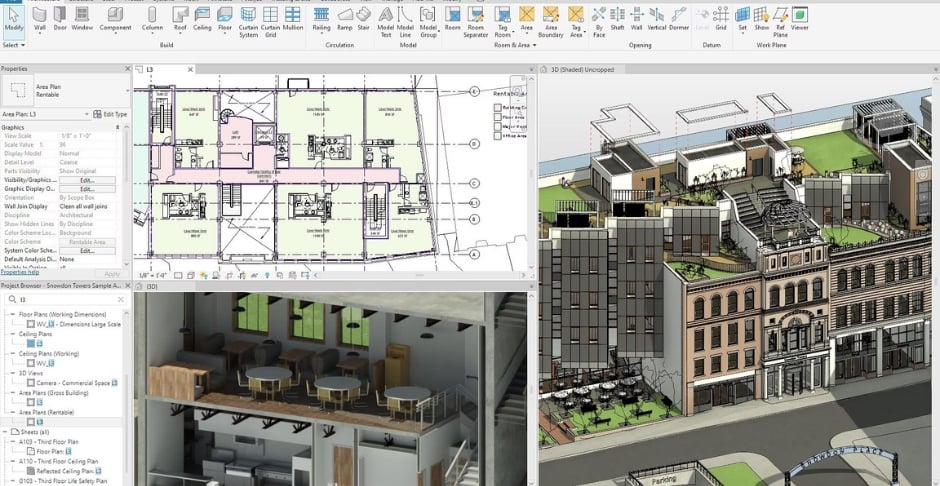Select the By Face opening tool
The width and height of the screenshot is (940, 486).
[598, 23]
